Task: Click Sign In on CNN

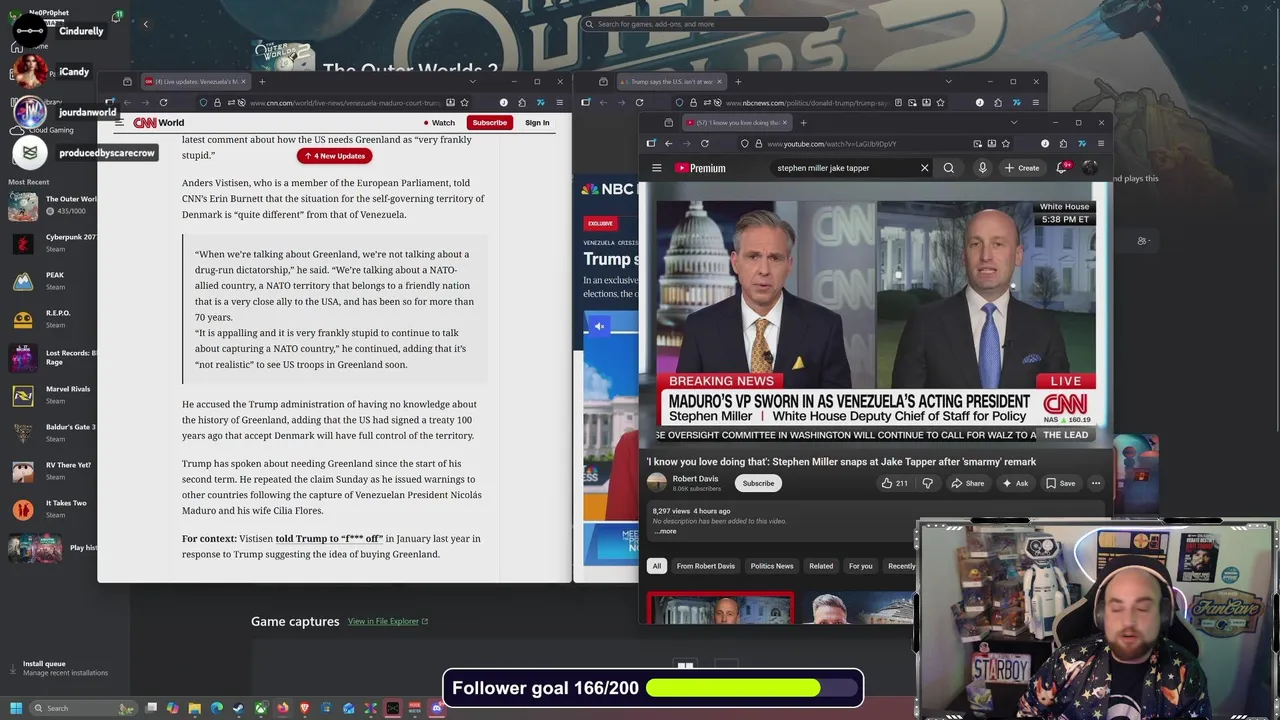Action: click(x=537, y=122)
